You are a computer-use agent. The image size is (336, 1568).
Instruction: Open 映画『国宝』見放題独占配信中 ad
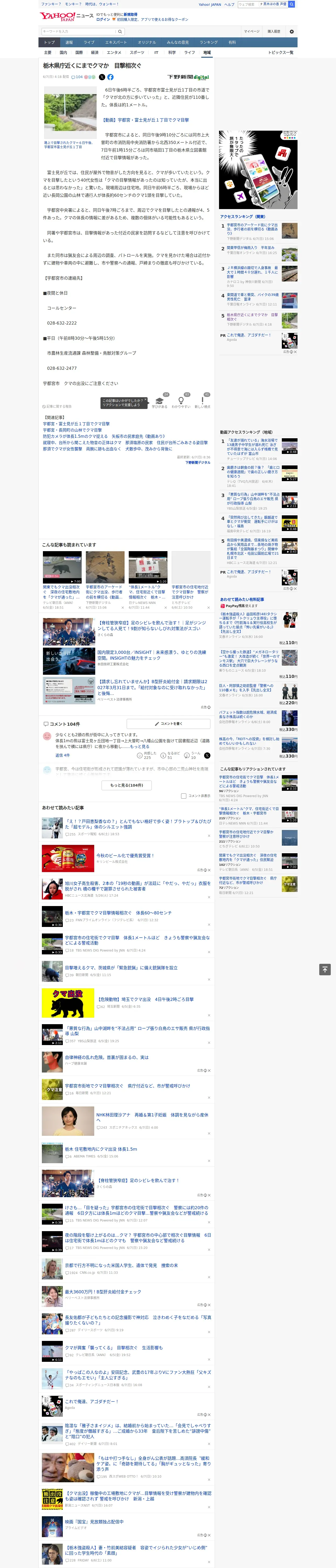click(x=94, y=1521)
